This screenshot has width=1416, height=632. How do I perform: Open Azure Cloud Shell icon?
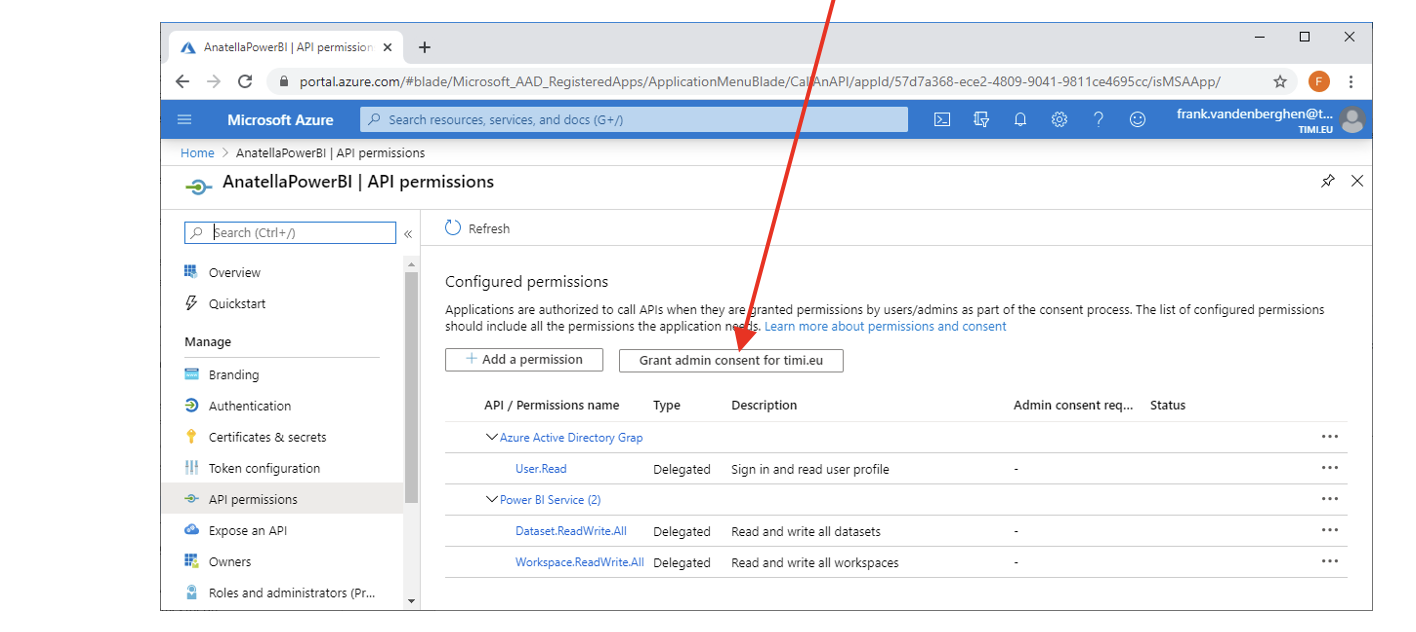click(x=941, y=119)
